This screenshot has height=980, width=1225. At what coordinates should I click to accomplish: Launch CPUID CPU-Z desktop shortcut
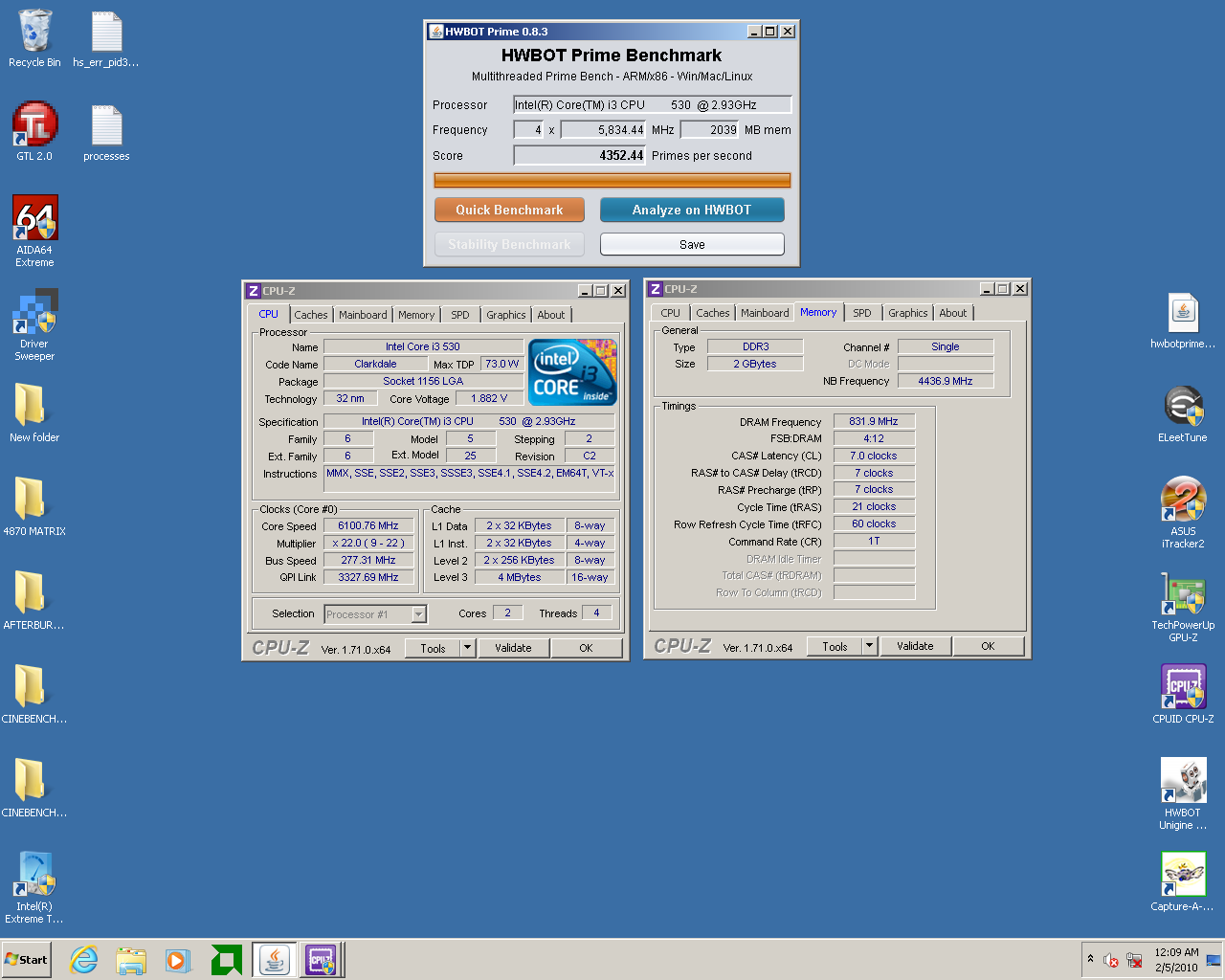pos(1183,694)
